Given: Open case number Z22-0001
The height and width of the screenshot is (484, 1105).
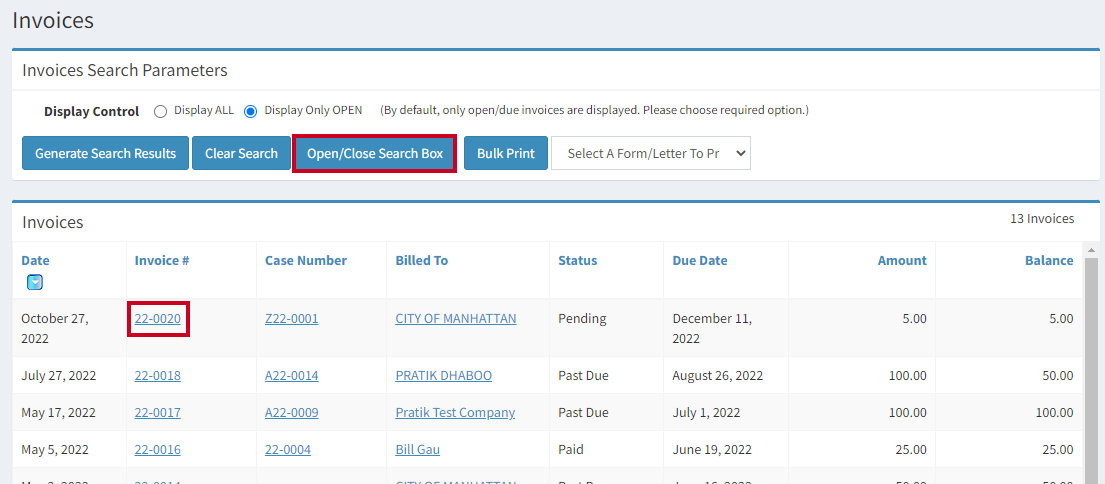Looking at the screenshot, I should pyautogui.click(x=292, y=318).
